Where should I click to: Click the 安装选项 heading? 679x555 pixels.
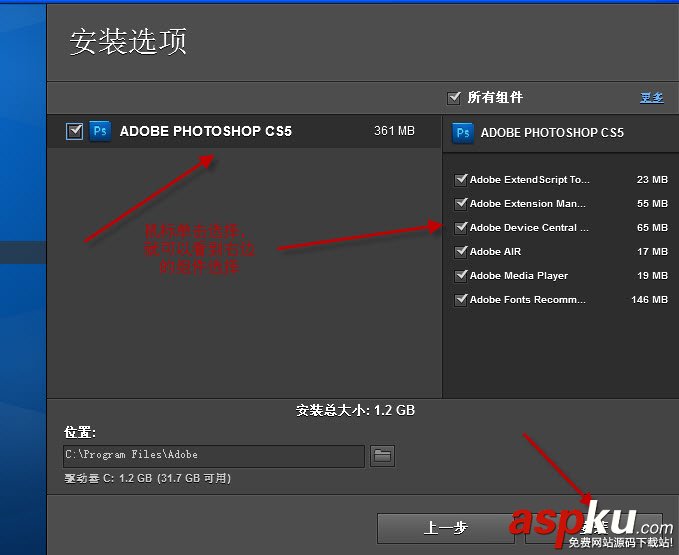click(x=128, y=42)
